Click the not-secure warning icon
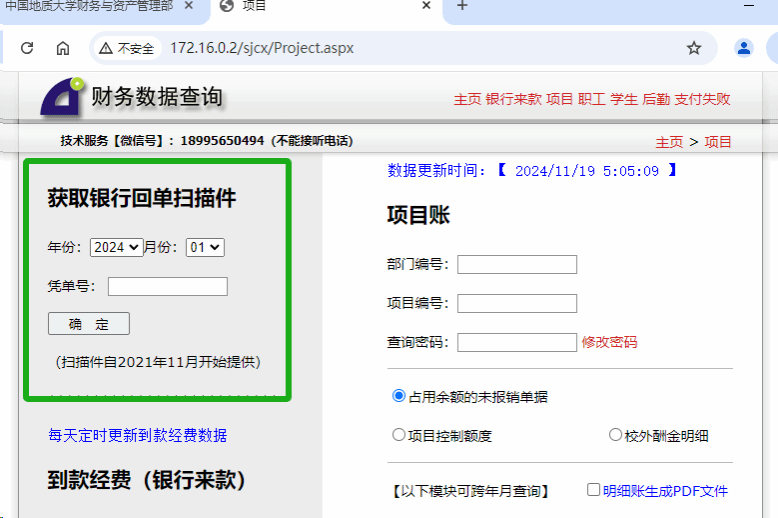The height and width of the screenshot is (518, 778). [106, 48]
